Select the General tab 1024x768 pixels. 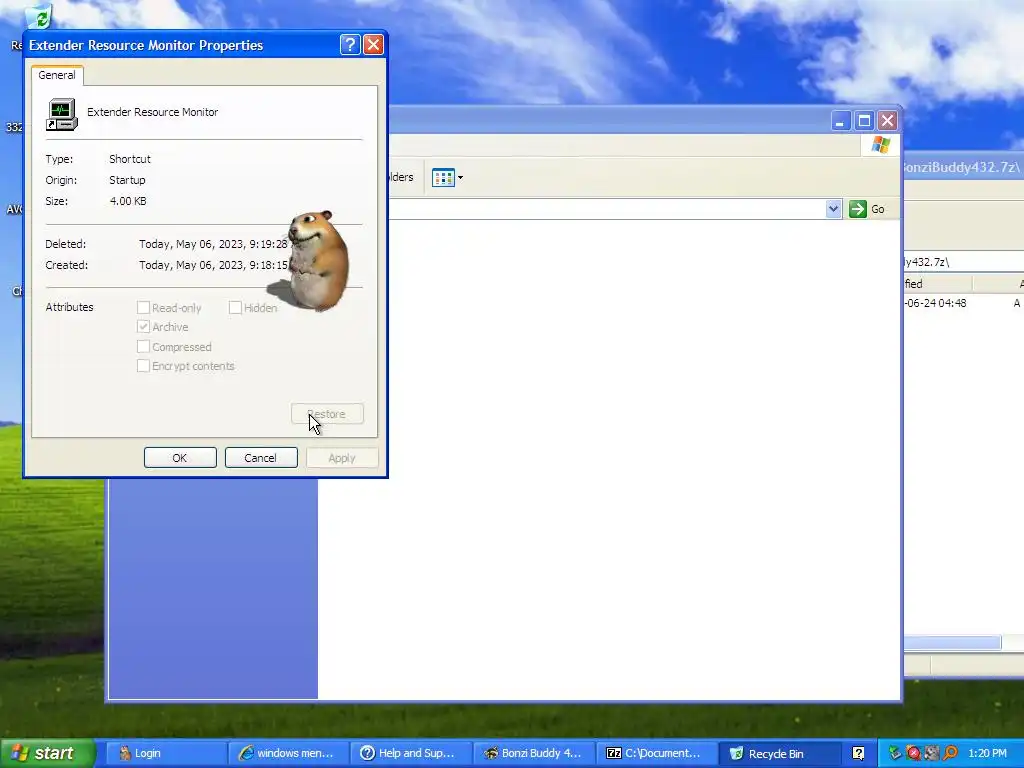pos(57,75)
